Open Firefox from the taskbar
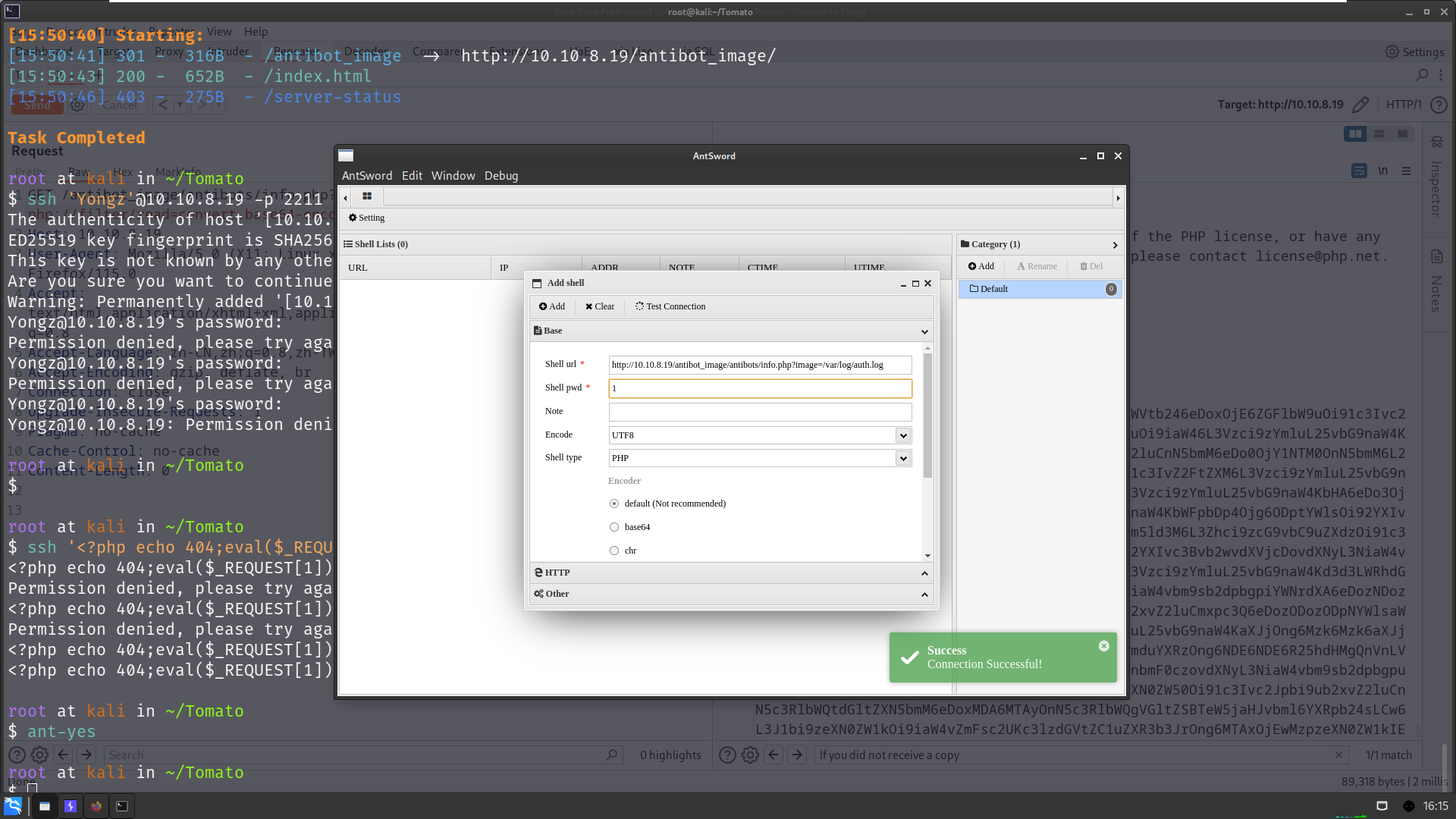This screenshot has width=1456, height=819. [96, 806]
